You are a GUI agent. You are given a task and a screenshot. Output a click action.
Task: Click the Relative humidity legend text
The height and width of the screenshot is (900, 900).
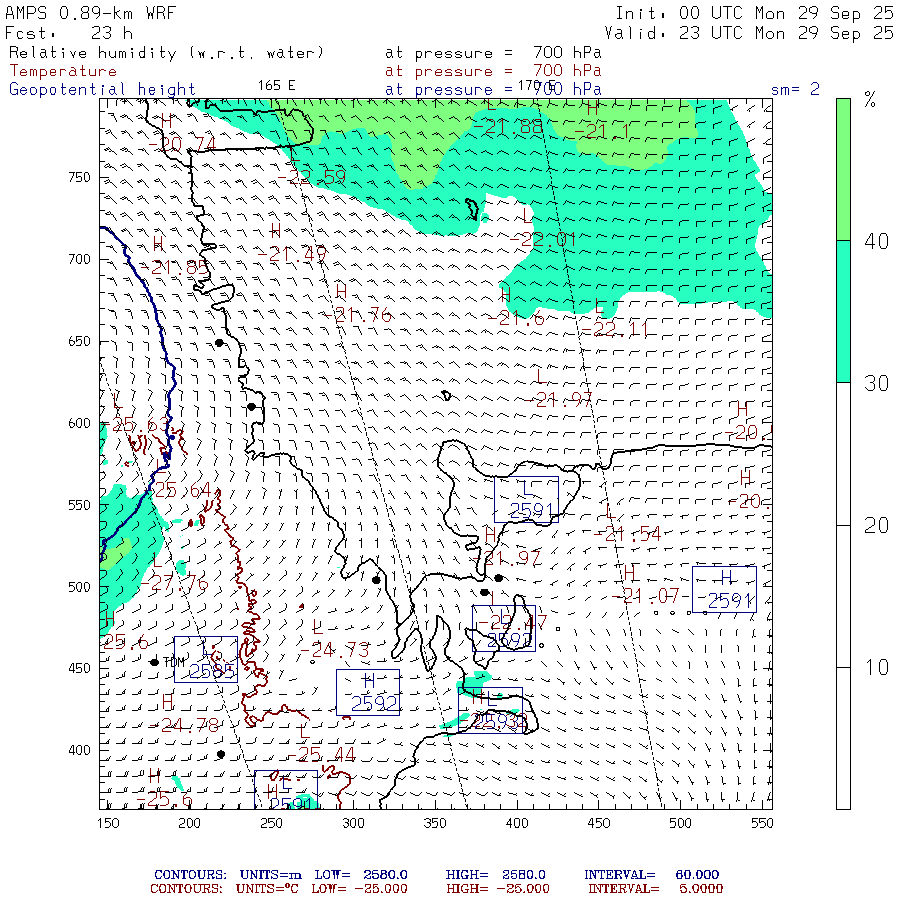click(166, 52)
